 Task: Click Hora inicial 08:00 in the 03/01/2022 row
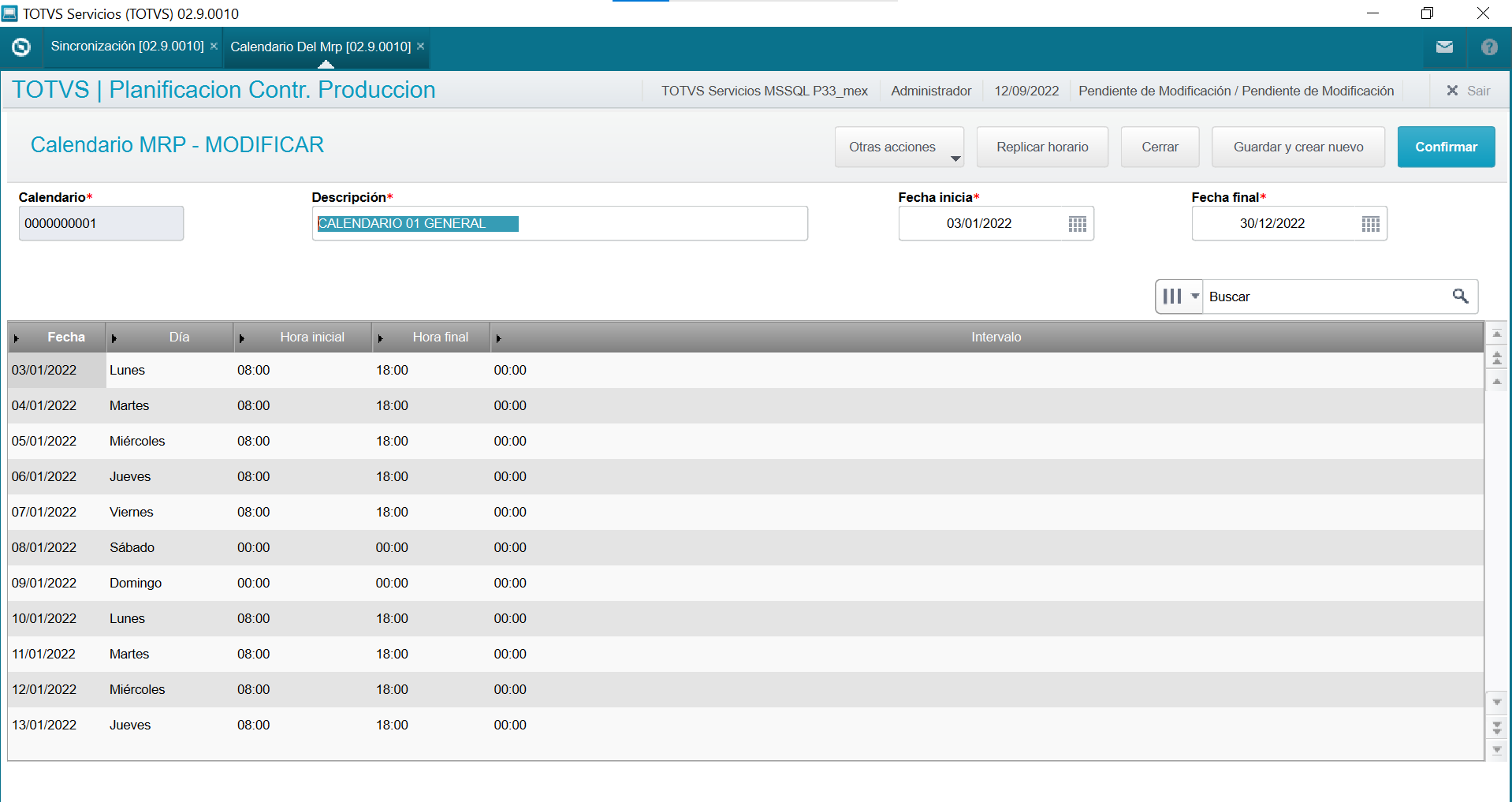[x=254, y=371]
